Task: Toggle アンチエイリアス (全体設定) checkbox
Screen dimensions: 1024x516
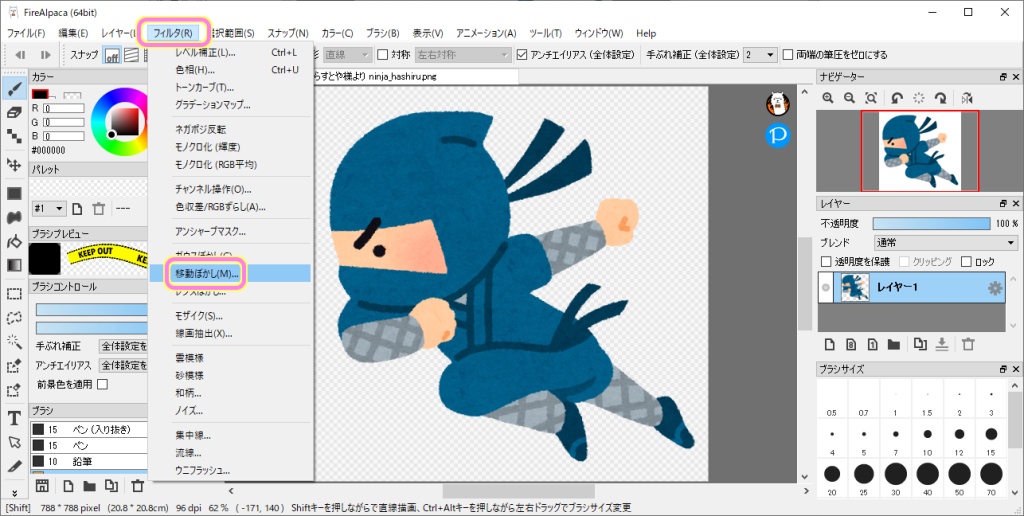Action: pos(523,54)
